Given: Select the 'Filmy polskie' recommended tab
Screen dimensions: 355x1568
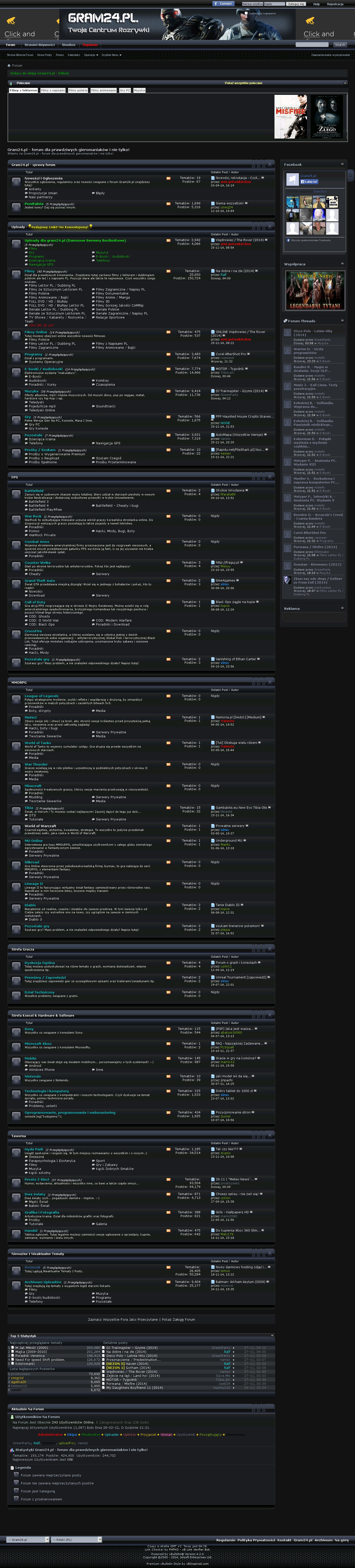Looking at the screenshot, I should coord(77,90).
